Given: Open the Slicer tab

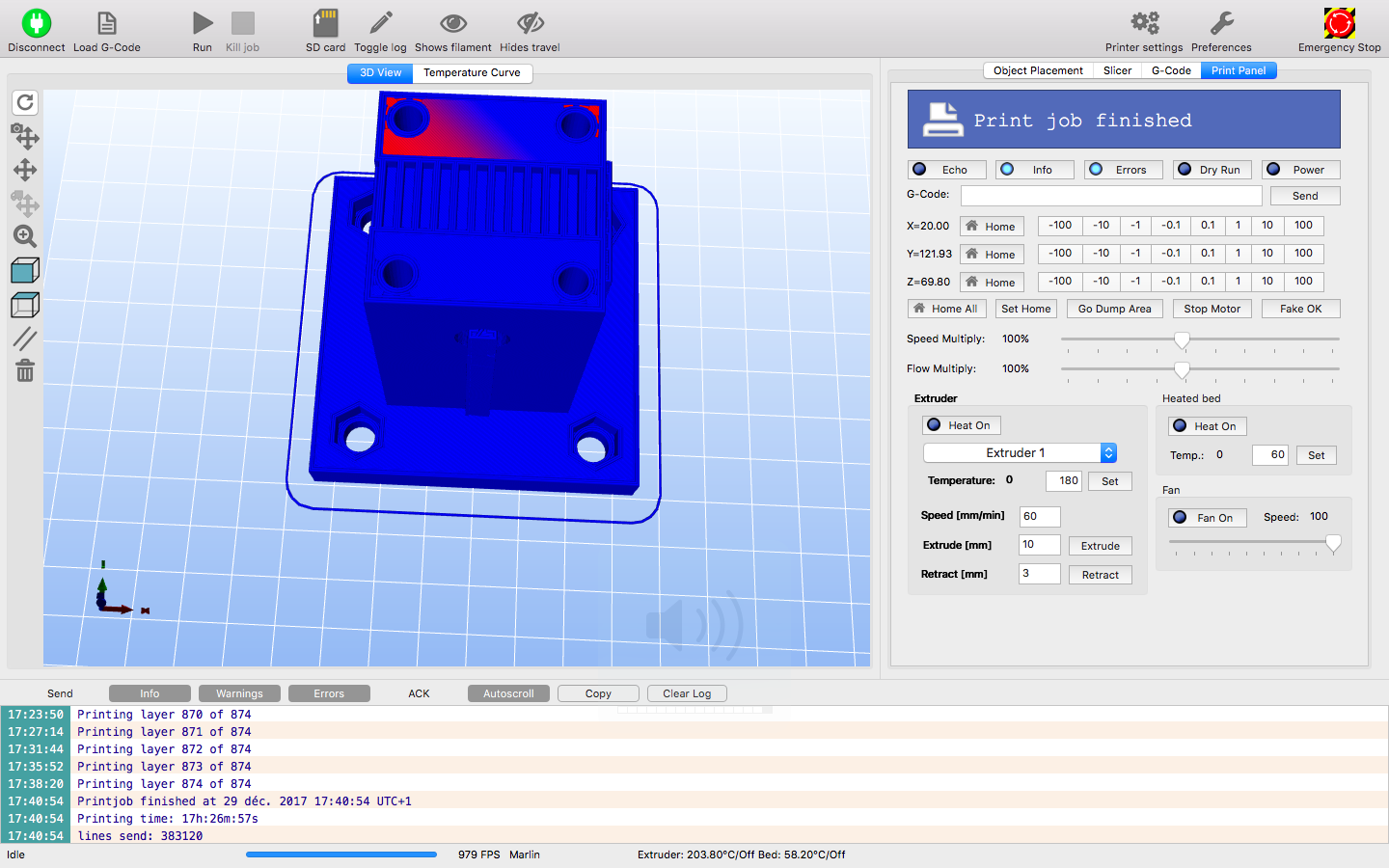Looking at the screenshot, I should pos(1117,70).
